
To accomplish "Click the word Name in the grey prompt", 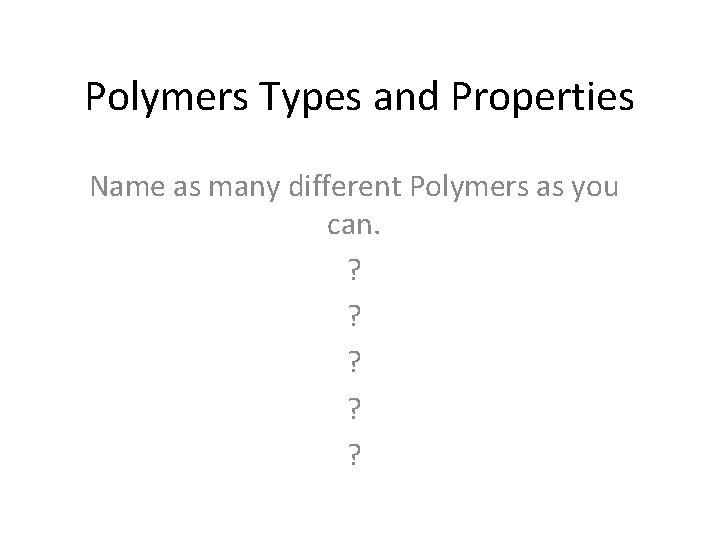I will point(127,186).
